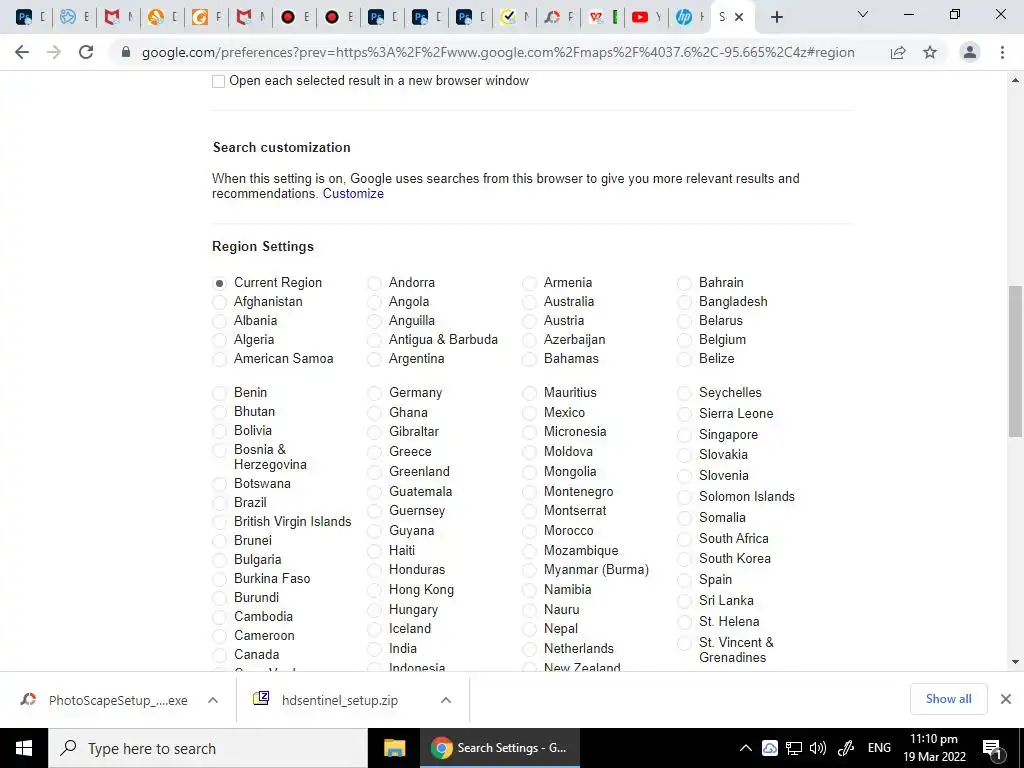Pick Mexico in Region Settings
Screen dimensions: 1024x768
530,413
